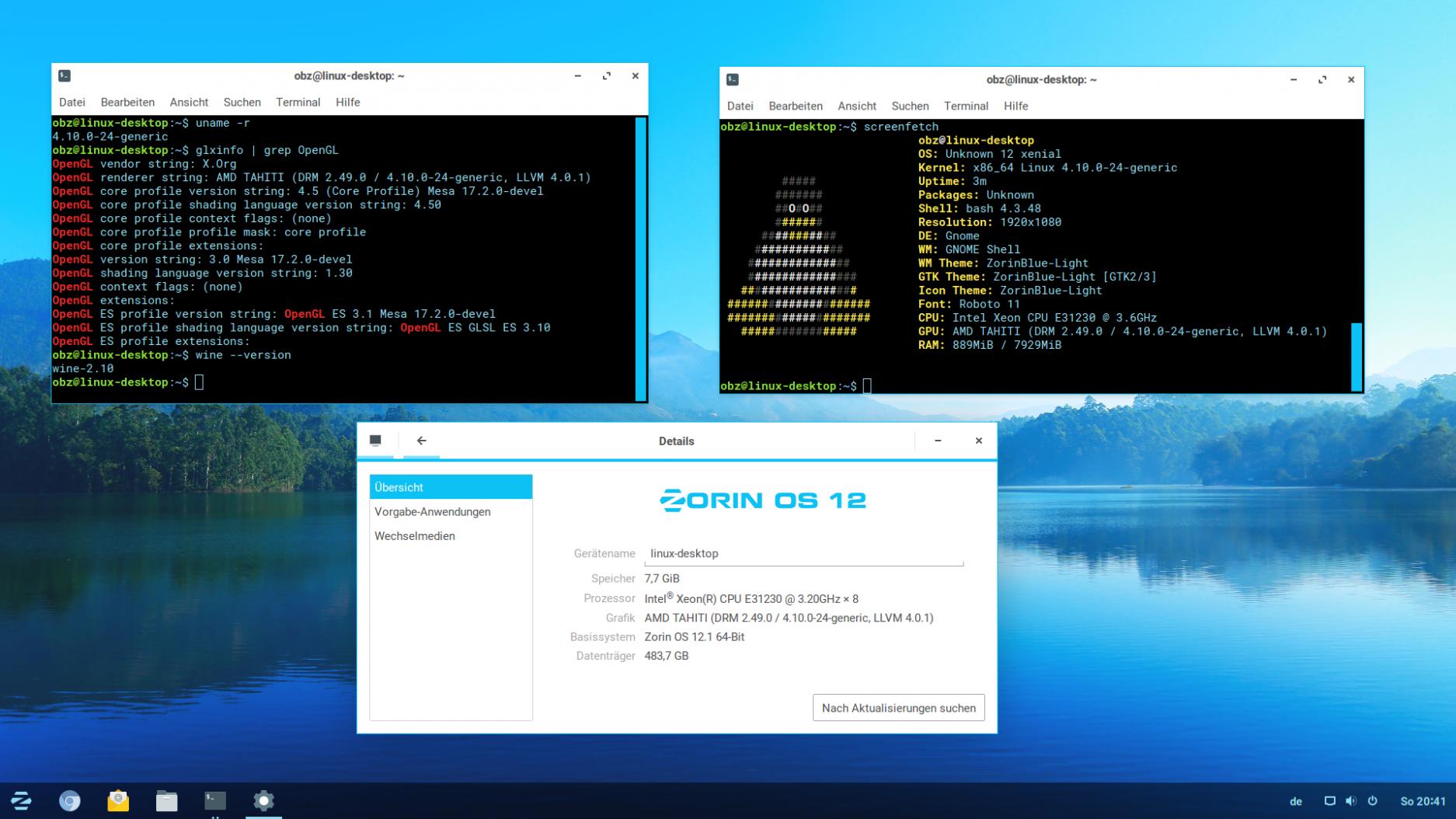
Task: Click 'Zorin OS 12.1 64-Bit' value
Action: point(694,637)
